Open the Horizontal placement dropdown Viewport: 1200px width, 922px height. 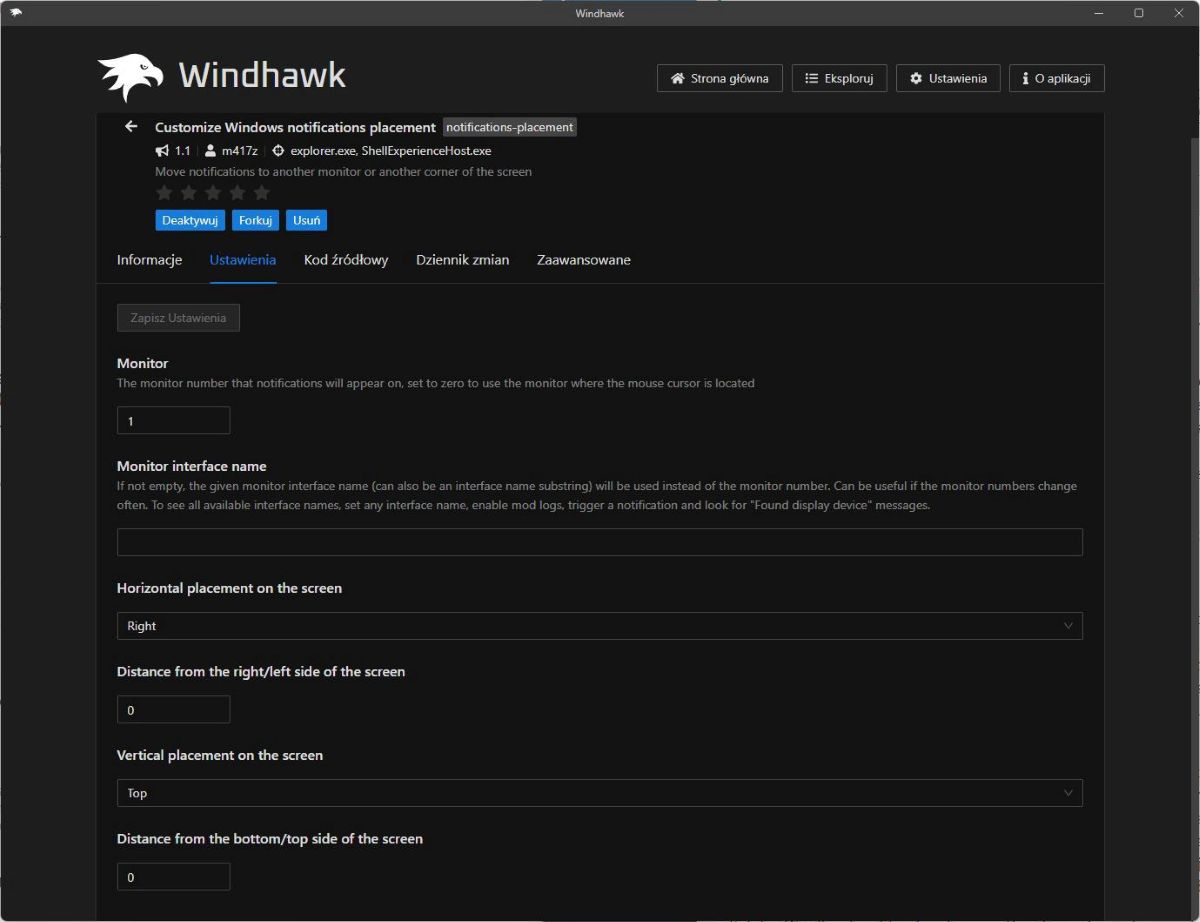tap(600, 626)
